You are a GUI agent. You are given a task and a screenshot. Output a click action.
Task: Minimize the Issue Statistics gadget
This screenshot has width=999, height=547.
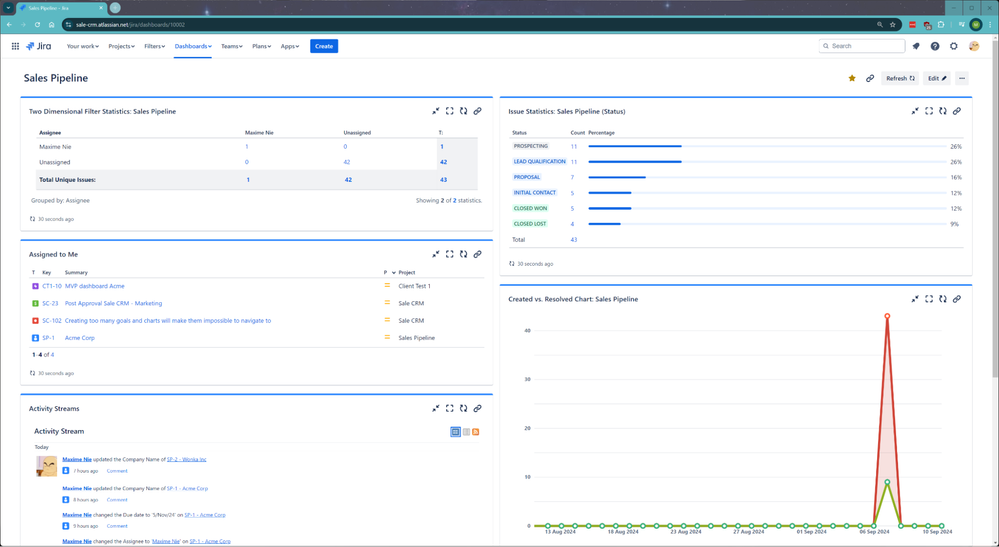pyautogui.click(x=915, y=111)
